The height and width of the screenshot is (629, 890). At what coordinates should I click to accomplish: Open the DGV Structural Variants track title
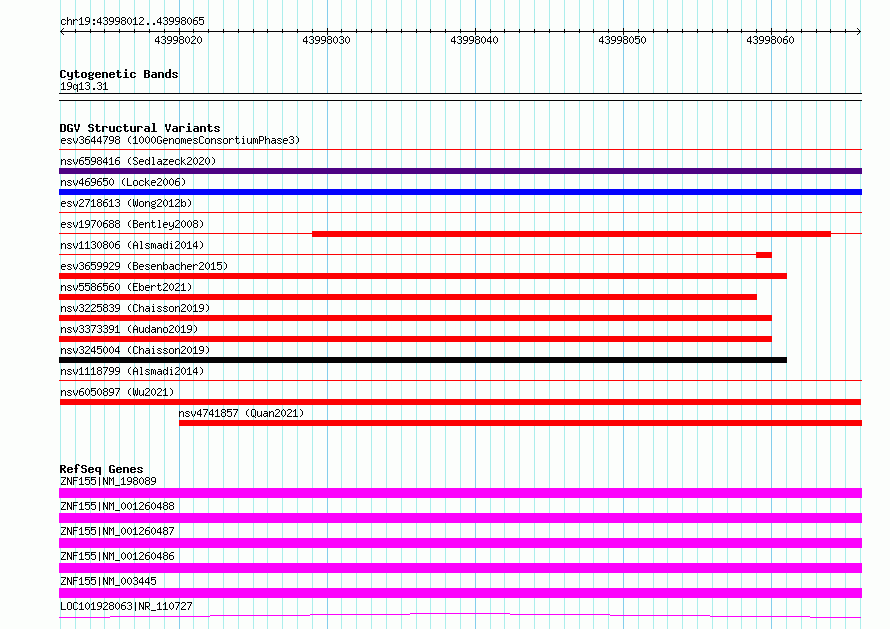pos(140,128)
